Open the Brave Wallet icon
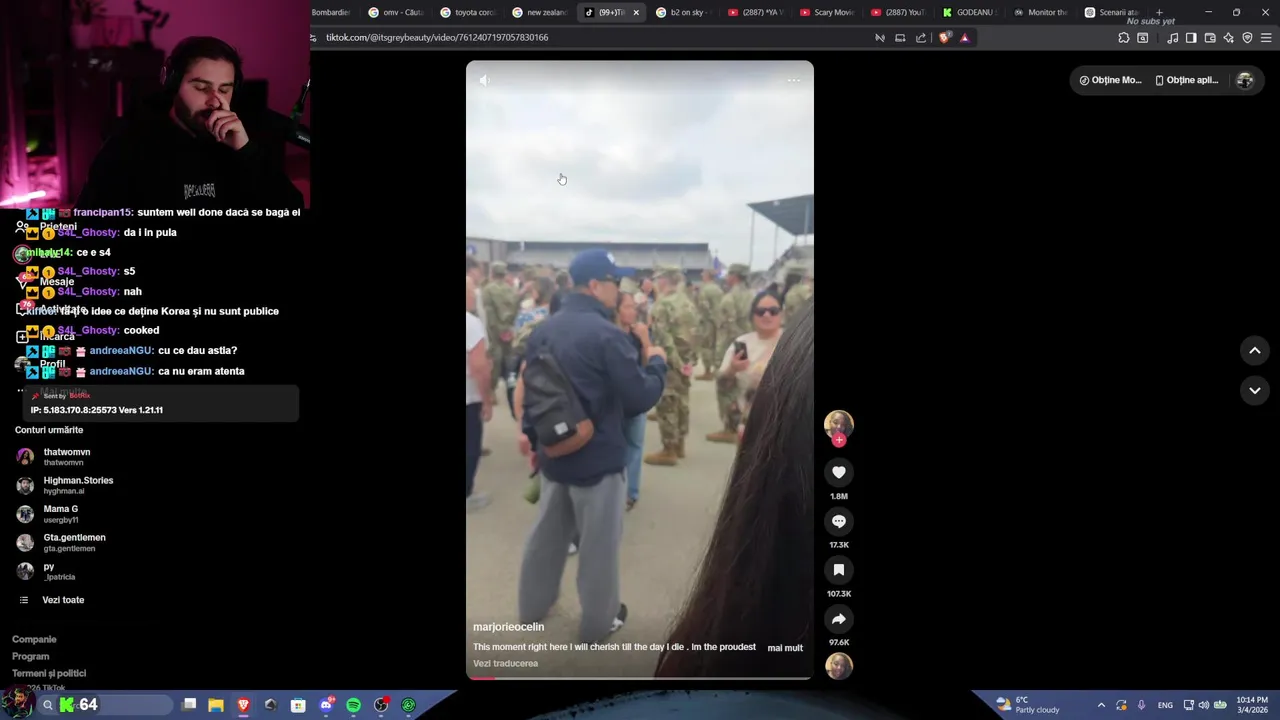Image resolution: width=1280 pixels, height=720 pixels. (x=1210, y=38)
